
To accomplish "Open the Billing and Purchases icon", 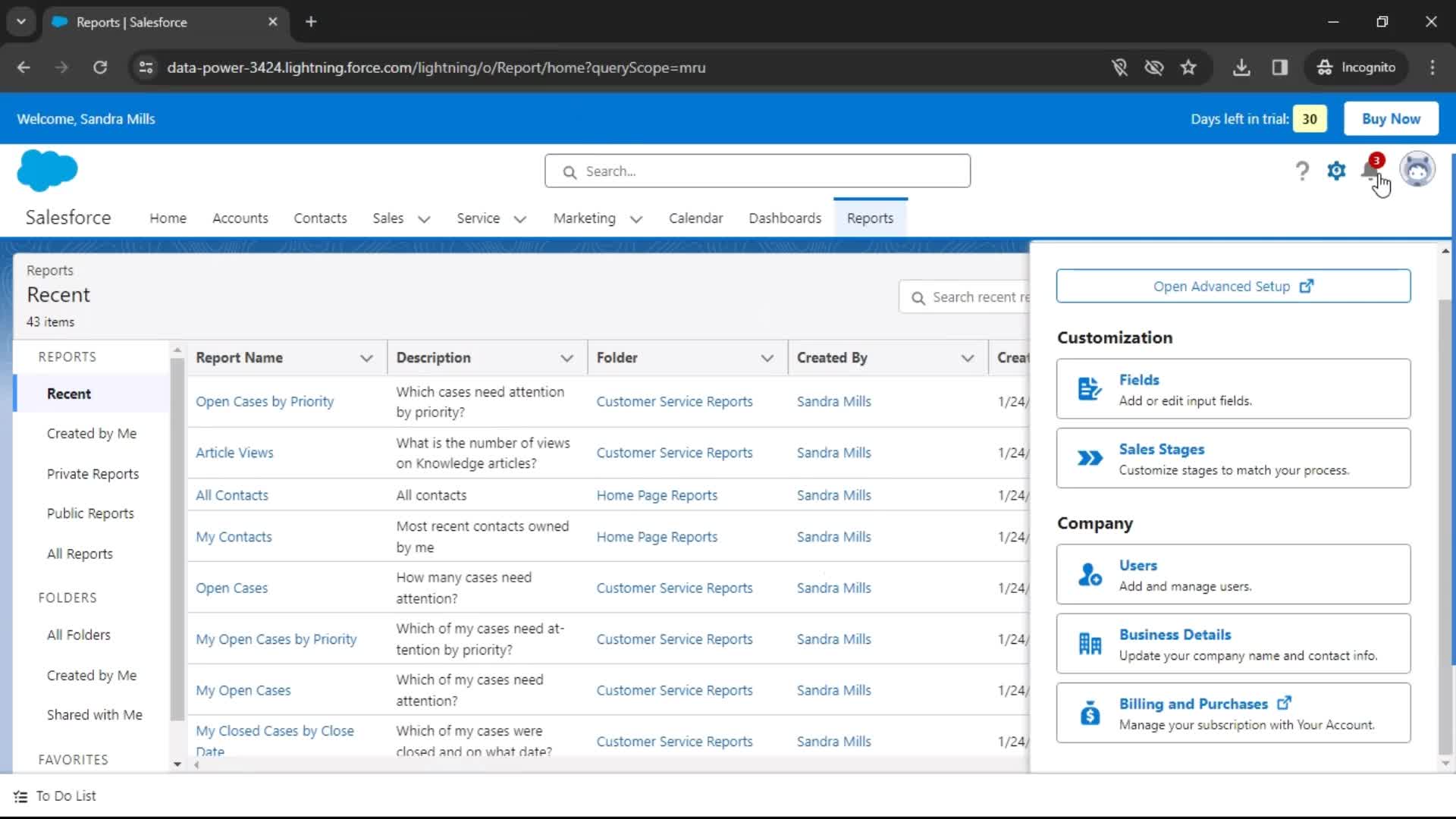I will 1089,713.
